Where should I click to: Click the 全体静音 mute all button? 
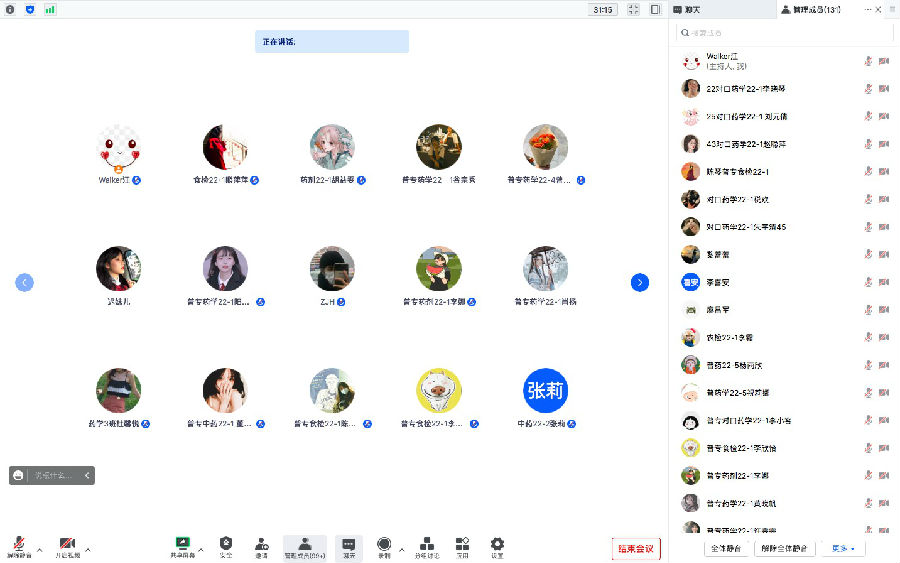(726, 548)
